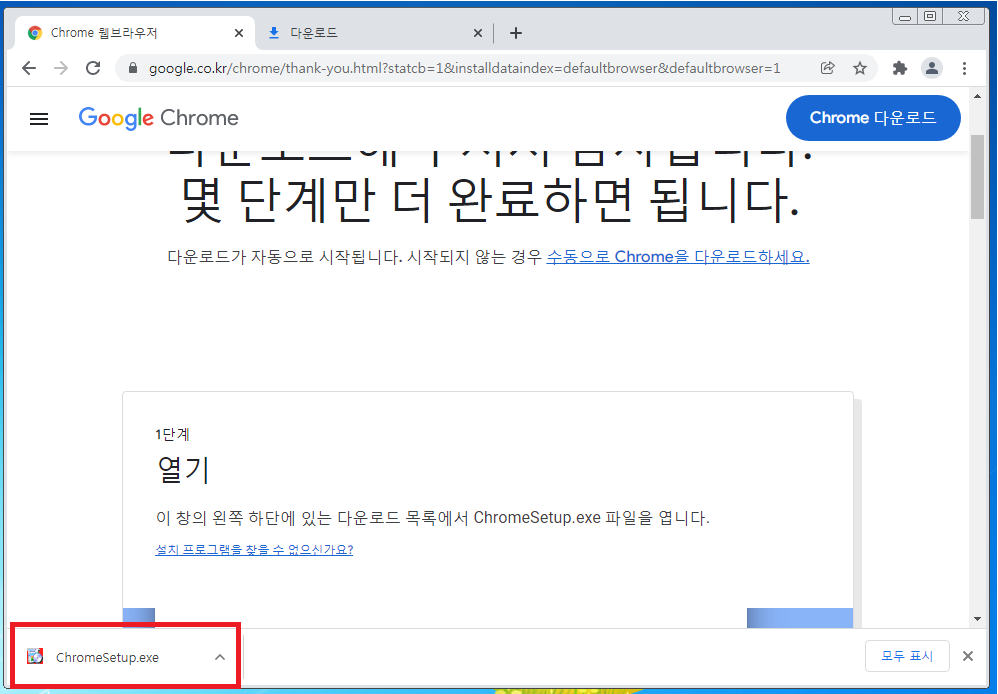The width and height of the screenshot is (998, 694).
Task: Click the address bar URL field
Action: coord(465,68)
